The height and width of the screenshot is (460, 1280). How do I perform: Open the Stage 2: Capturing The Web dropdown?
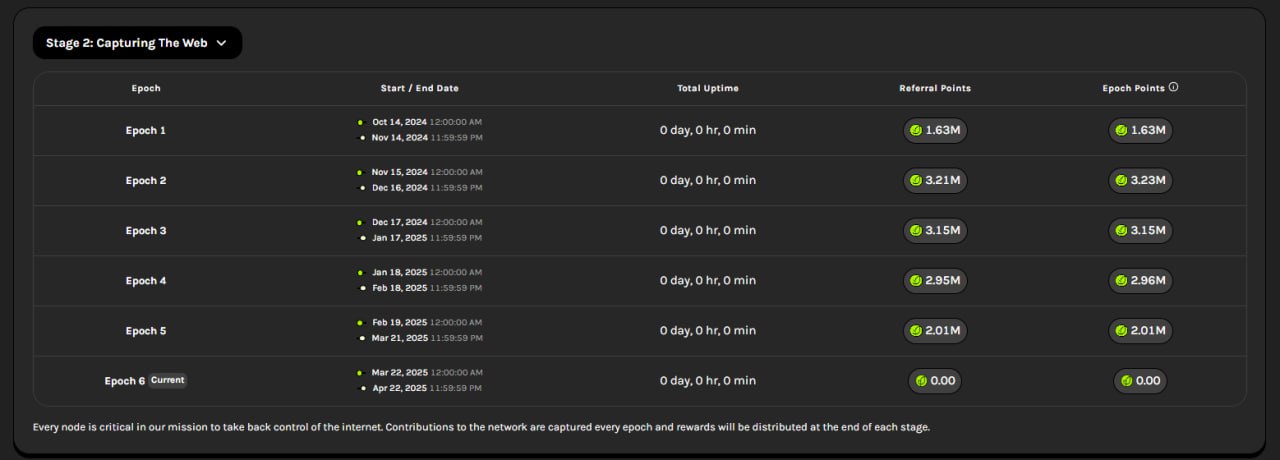tap(137, 43)
